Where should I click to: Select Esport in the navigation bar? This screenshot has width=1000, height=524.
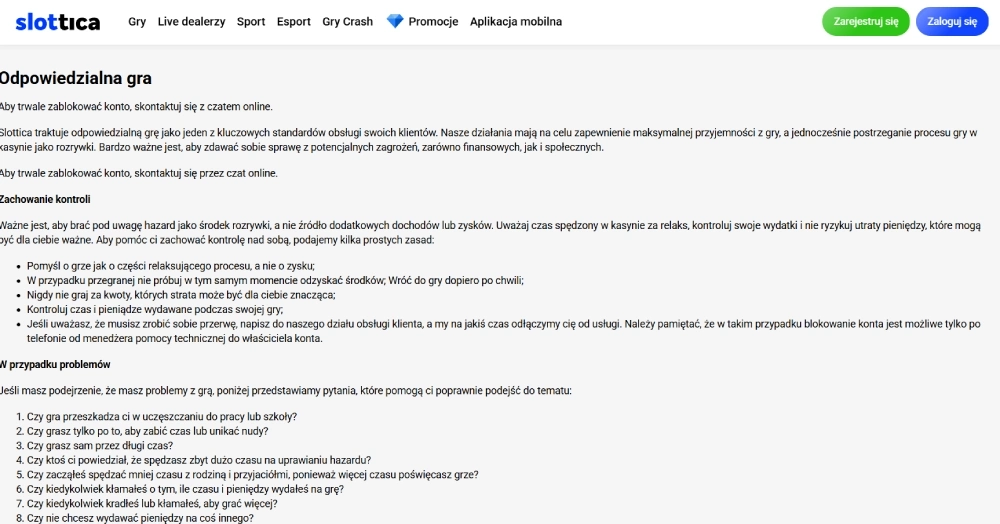(293, 22)
